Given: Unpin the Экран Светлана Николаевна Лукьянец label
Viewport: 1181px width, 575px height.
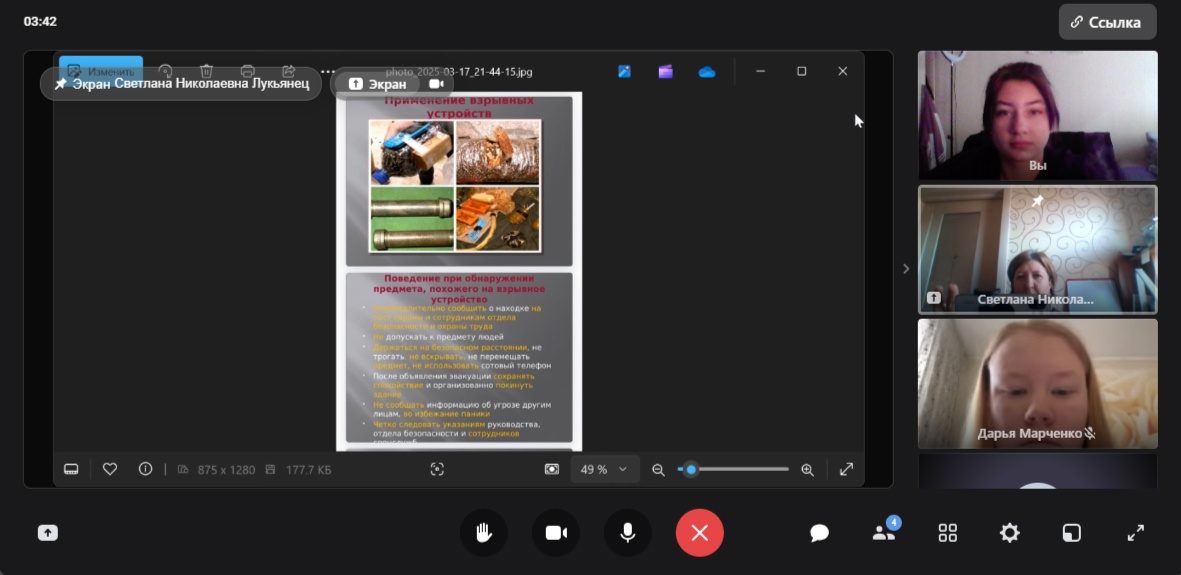Looking at the screenshot, I should coord(60,84).
